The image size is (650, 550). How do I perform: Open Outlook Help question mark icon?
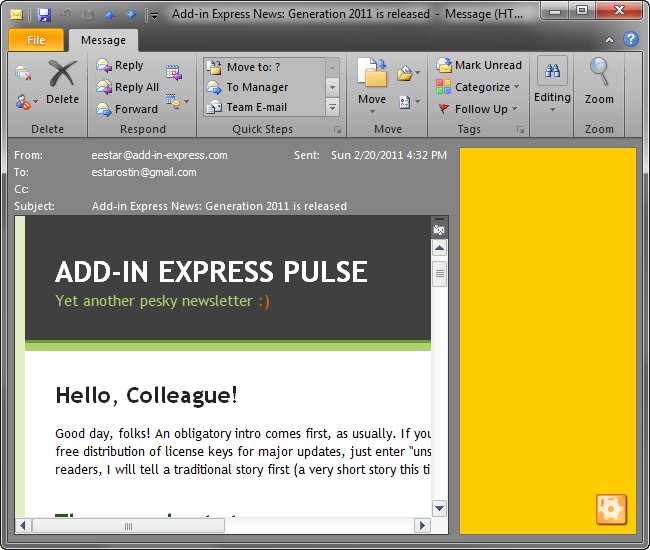tap(631, 39)
